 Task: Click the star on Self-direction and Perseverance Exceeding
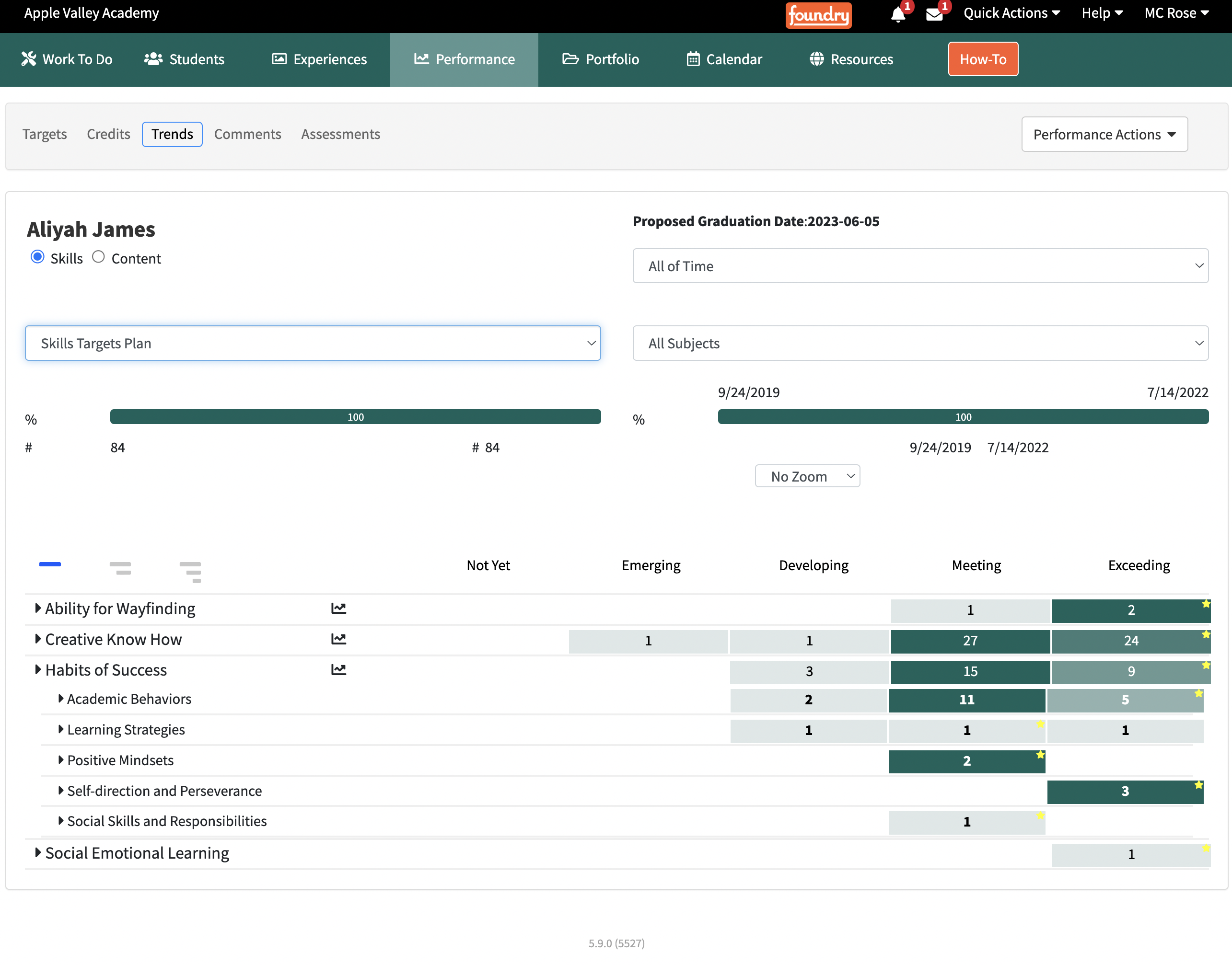click(1198, 785)
